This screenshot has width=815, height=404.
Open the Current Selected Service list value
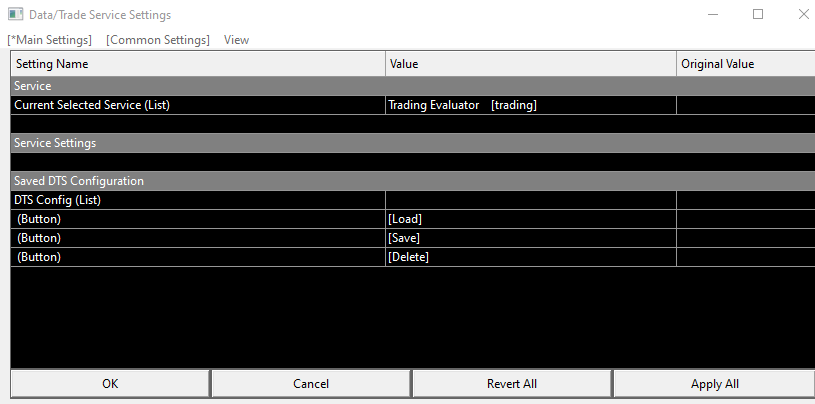(530, 105)
